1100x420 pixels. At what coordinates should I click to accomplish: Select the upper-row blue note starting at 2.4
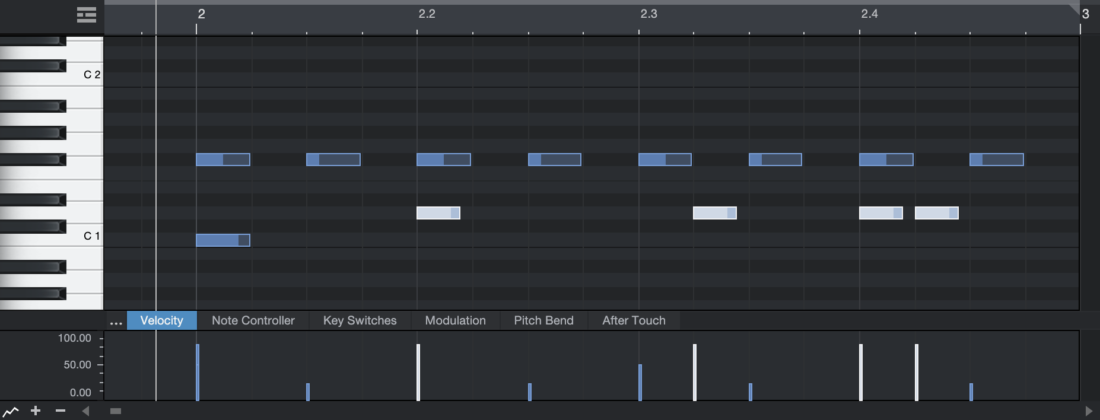coord(886,159)
